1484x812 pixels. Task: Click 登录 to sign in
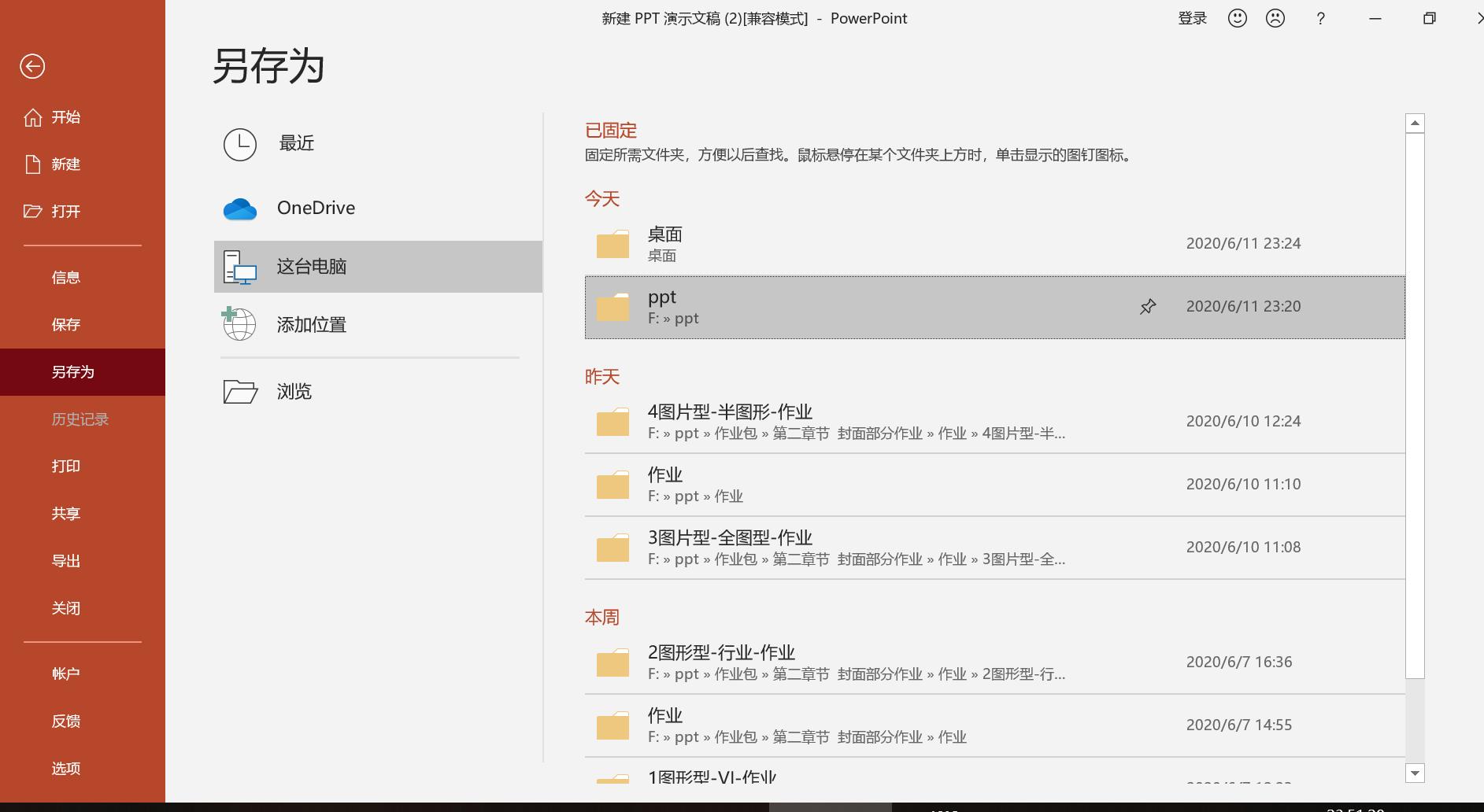pos(1192,17)
